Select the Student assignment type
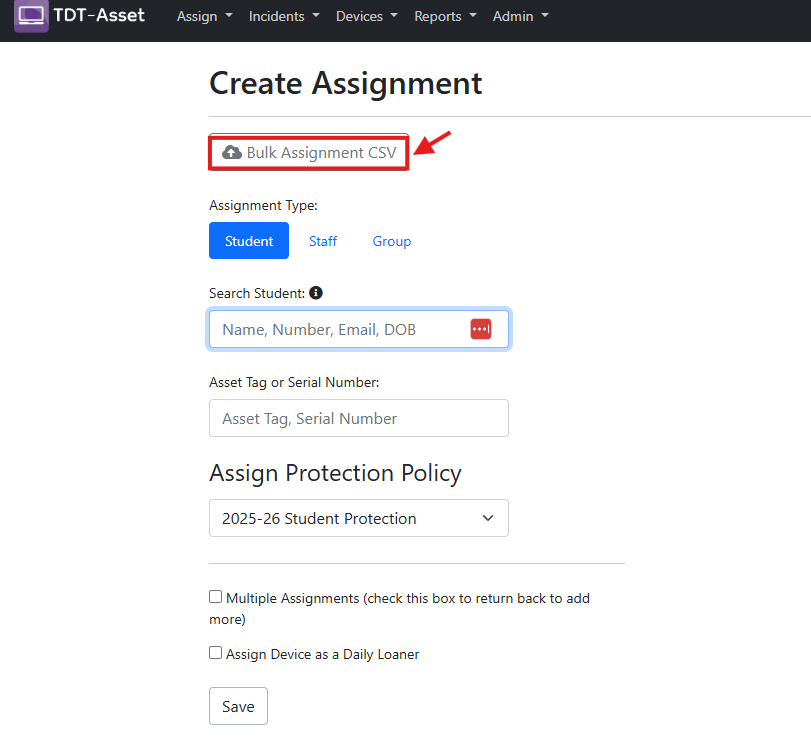 click(x=249, y=240)
